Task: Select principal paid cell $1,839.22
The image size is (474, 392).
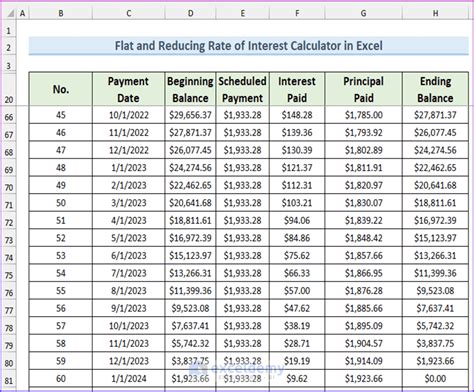Action: click(x=363, y=220)
